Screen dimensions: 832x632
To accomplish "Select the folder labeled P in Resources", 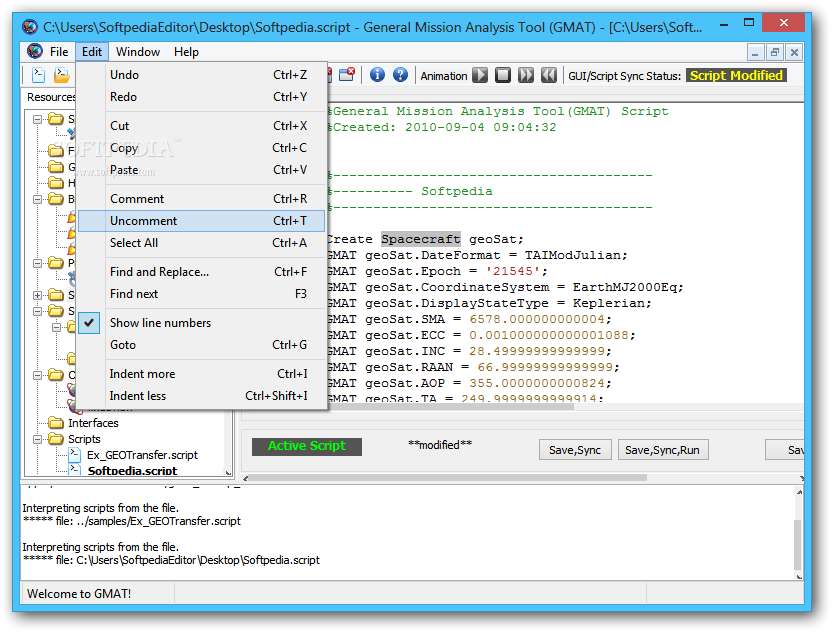I will [55, 263].
